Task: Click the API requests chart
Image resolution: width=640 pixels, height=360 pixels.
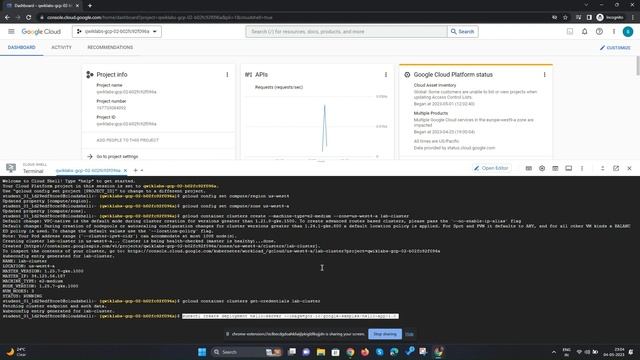Action: (316, 126)
